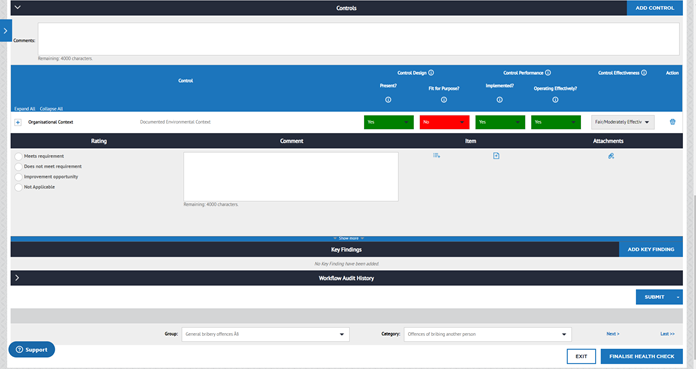
Task: Click the ADD KEY FINDING button
Action: 651,249
